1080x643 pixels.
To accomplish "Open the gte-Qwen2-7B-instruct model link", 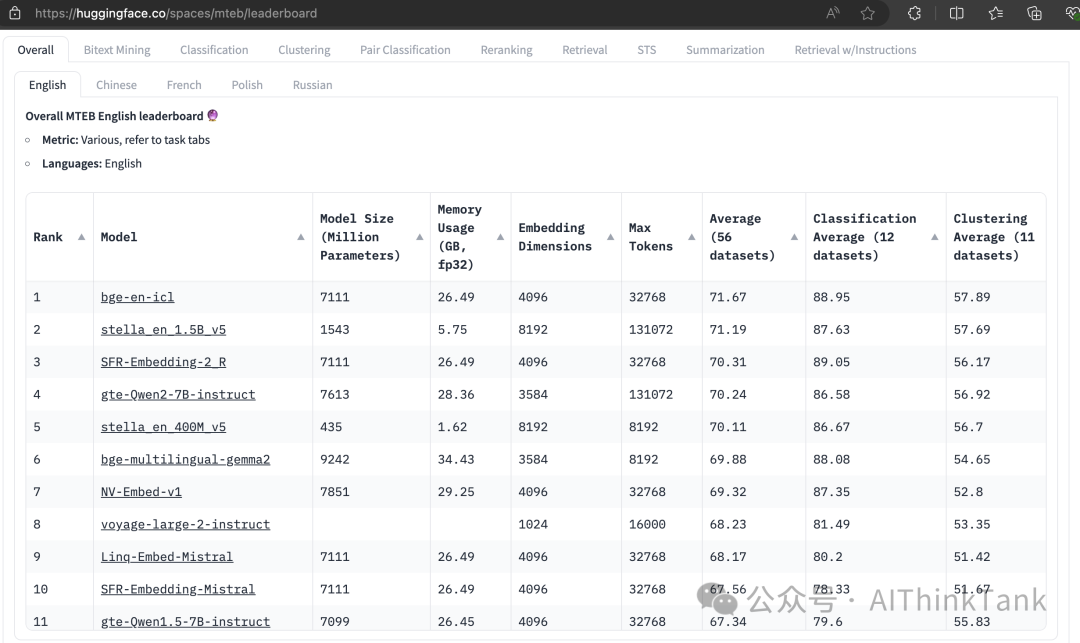I will [178, 394].
